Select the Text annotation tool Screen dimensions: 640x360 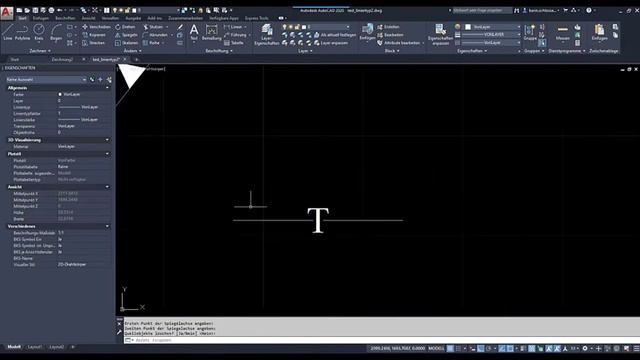point(194,32)
